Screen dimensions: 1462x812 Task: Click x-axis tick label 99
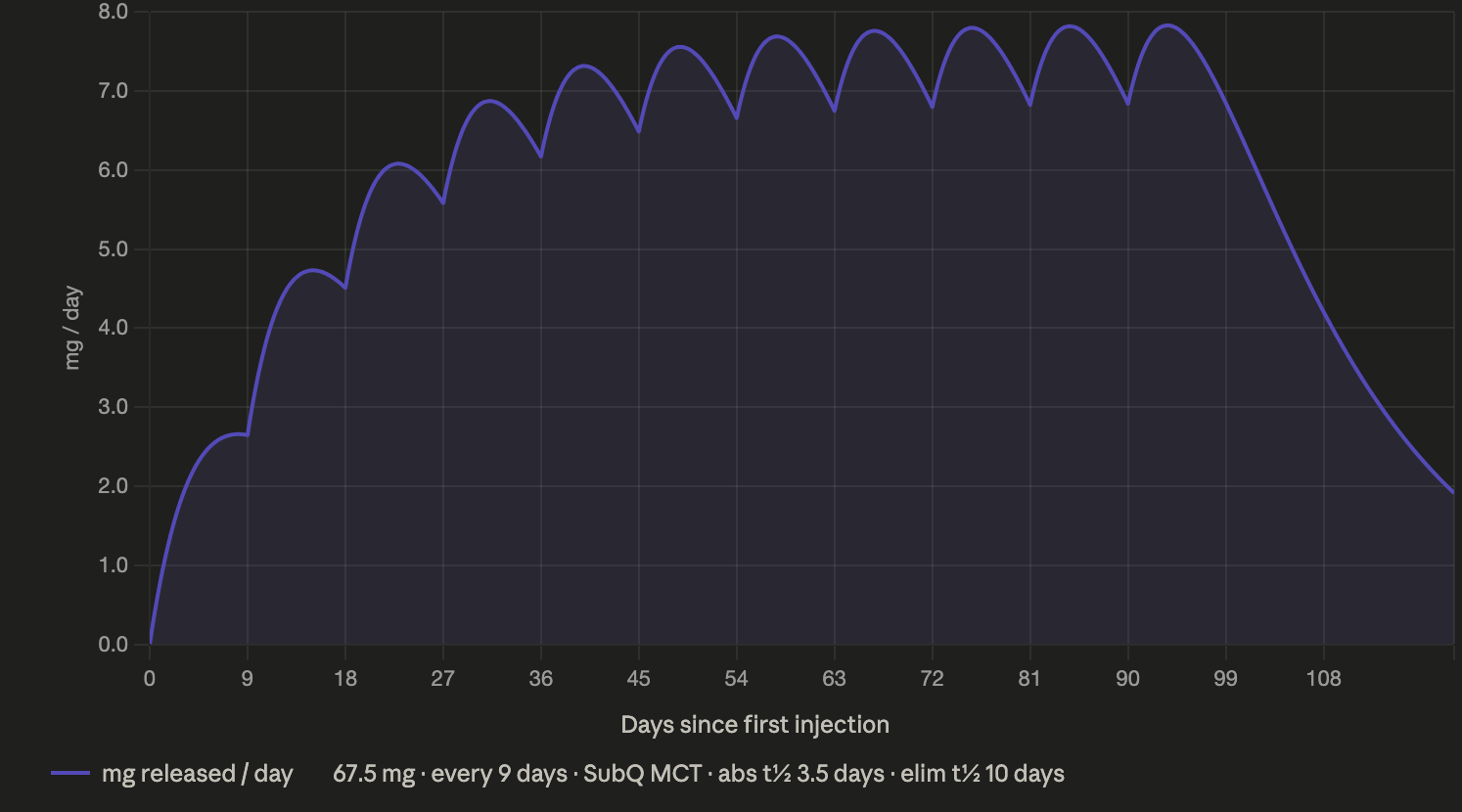tap(1226, 678)
